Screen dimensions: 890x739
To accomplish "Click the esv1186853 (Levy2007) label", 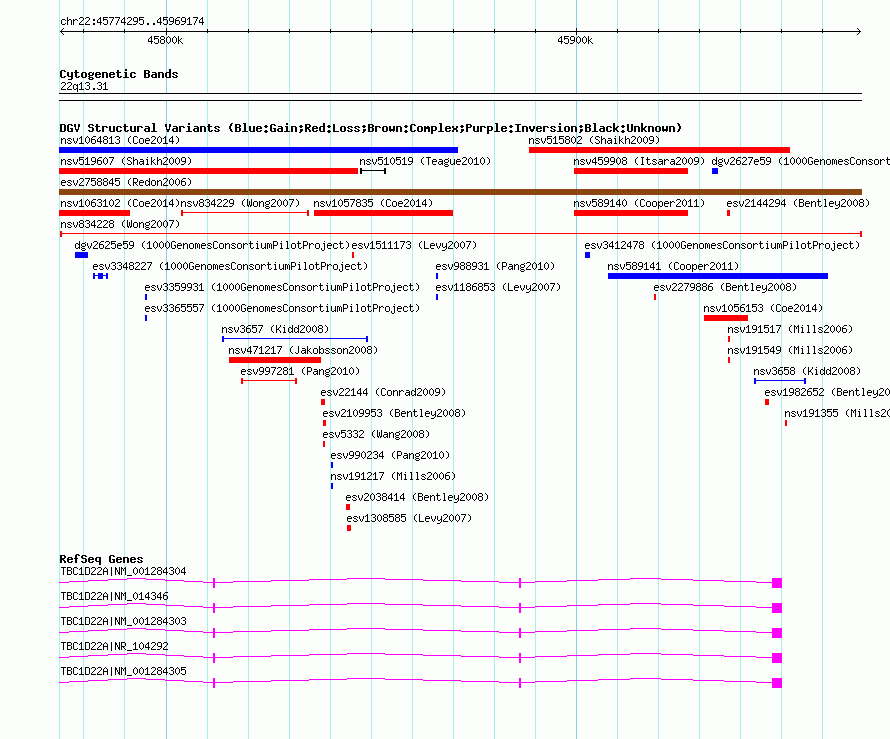I will click(x=498, y=287).
